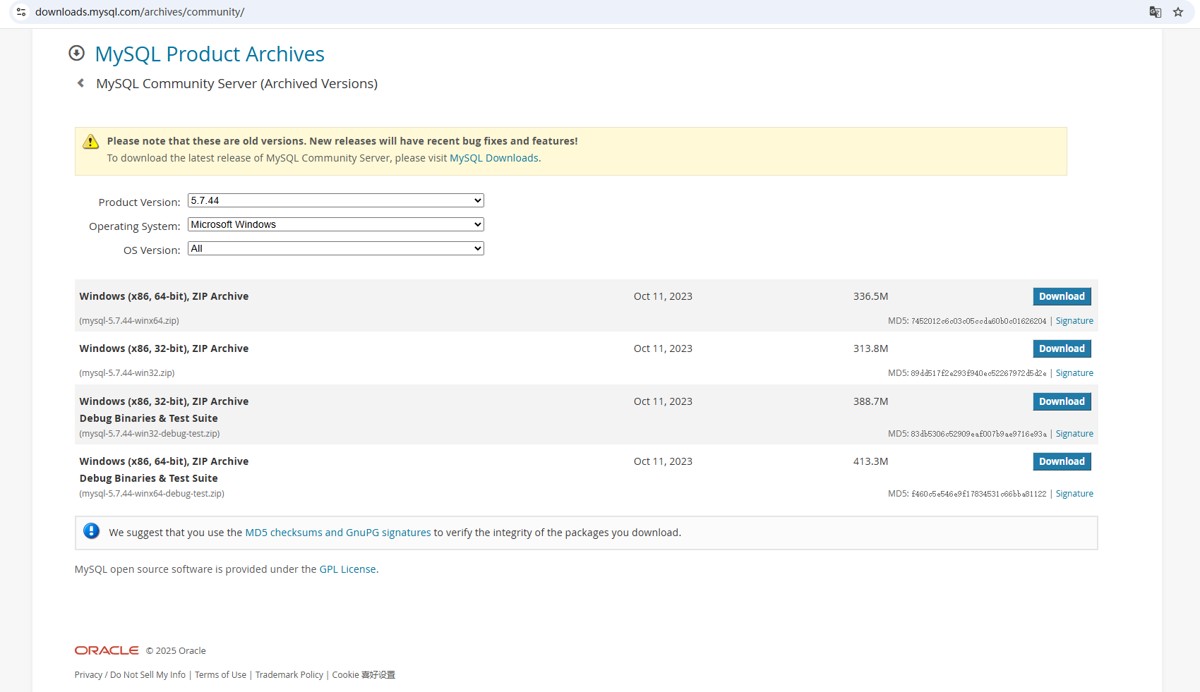The image size is (1200, 692).
Task: Bookmark this page with the star icon
Action: (1178, 12)
